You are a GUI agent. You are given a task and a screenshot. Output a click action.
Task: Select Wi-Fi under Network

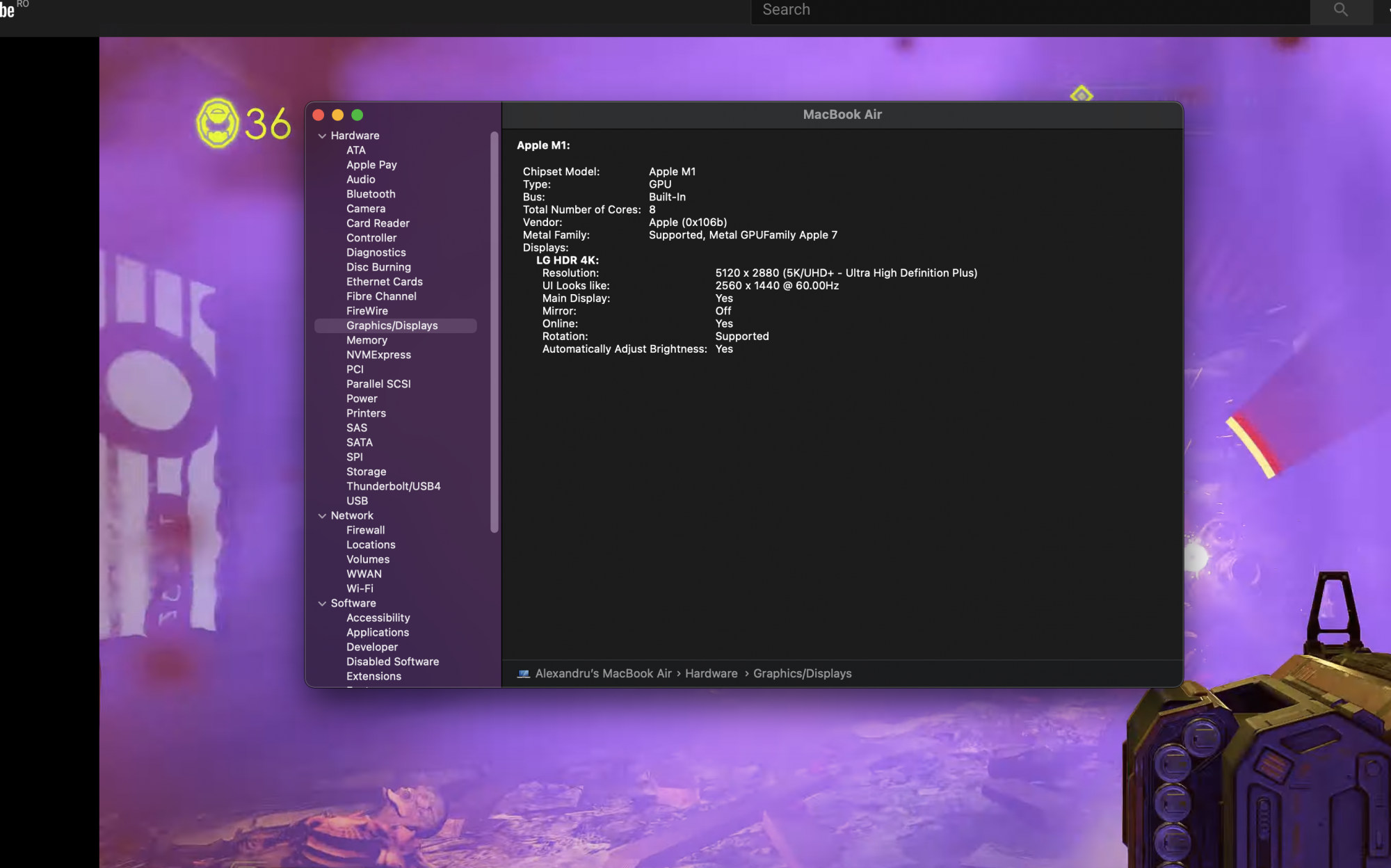pyautogui.click(x=360, y=588)
